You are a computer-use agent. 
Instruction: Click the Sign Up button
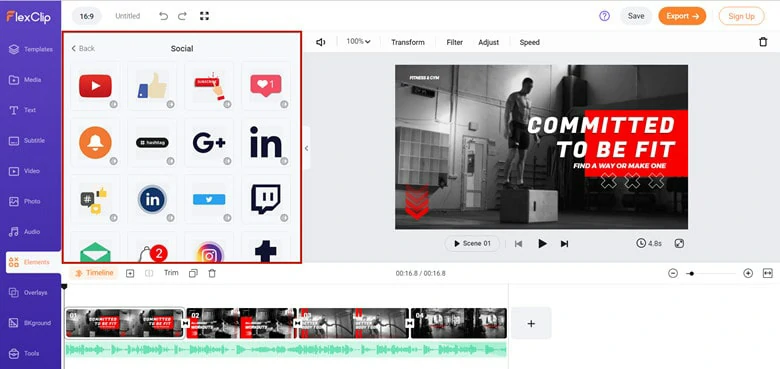(x=741, y=16)
